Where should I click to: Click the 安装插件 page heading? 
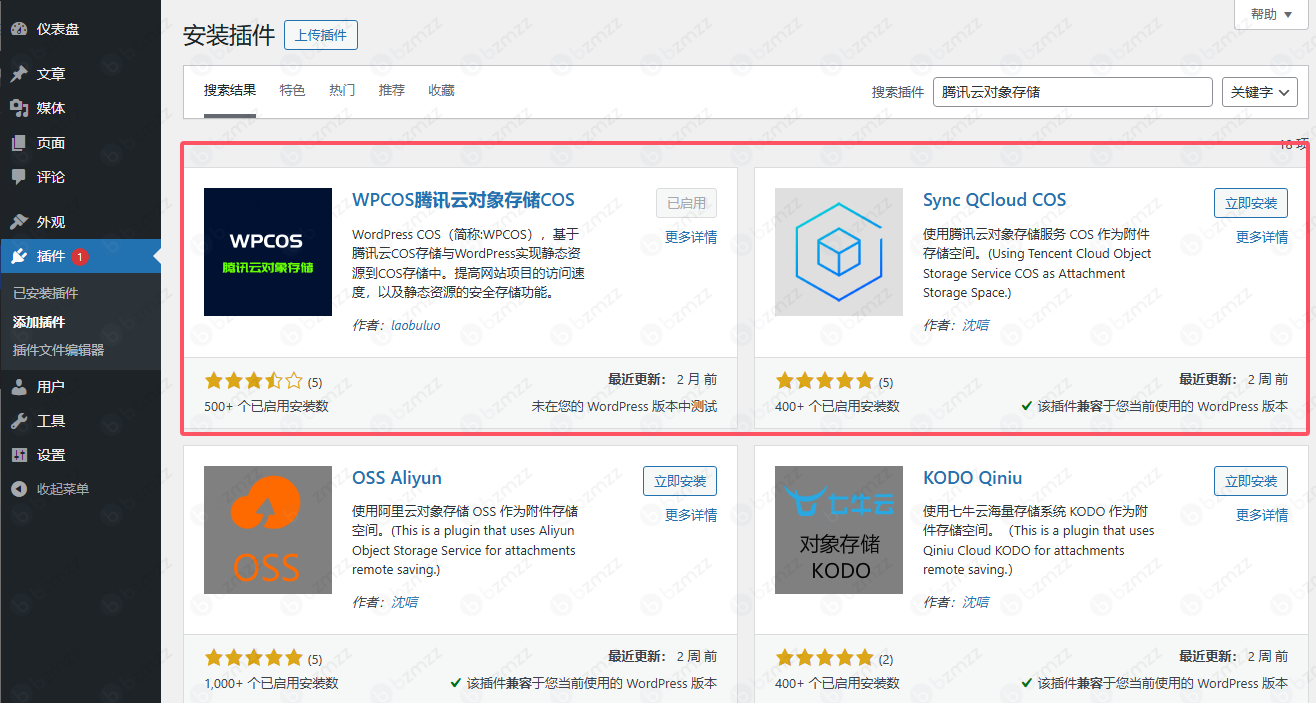click(x=229, y=35)
